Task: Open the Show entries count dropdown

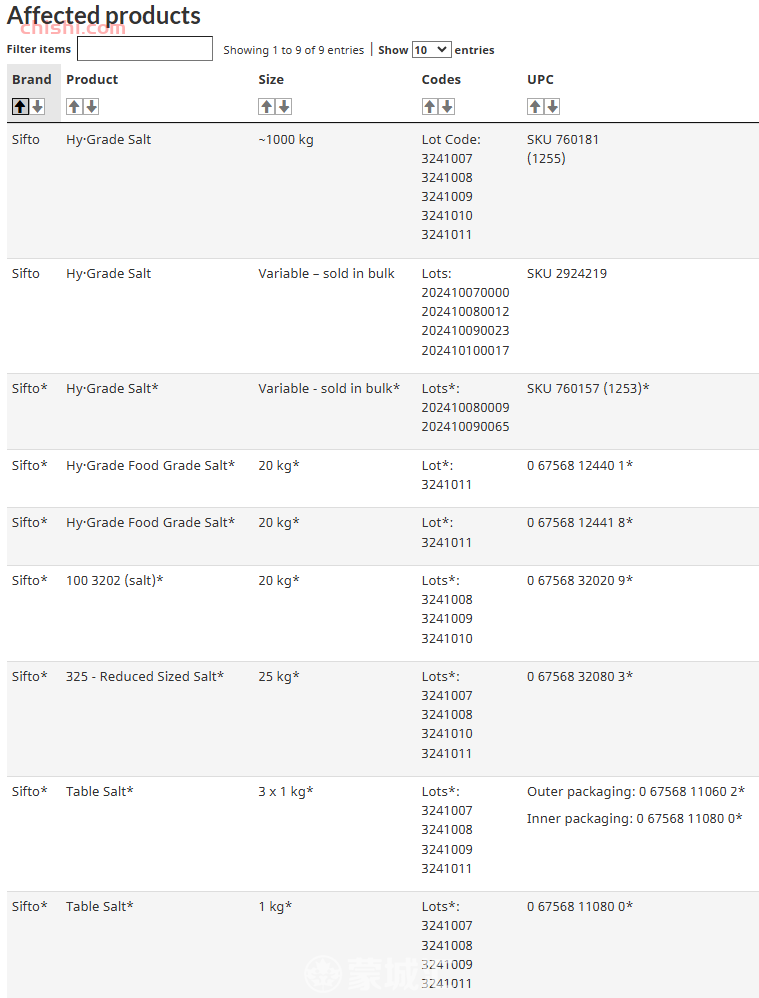Action: 432,50
